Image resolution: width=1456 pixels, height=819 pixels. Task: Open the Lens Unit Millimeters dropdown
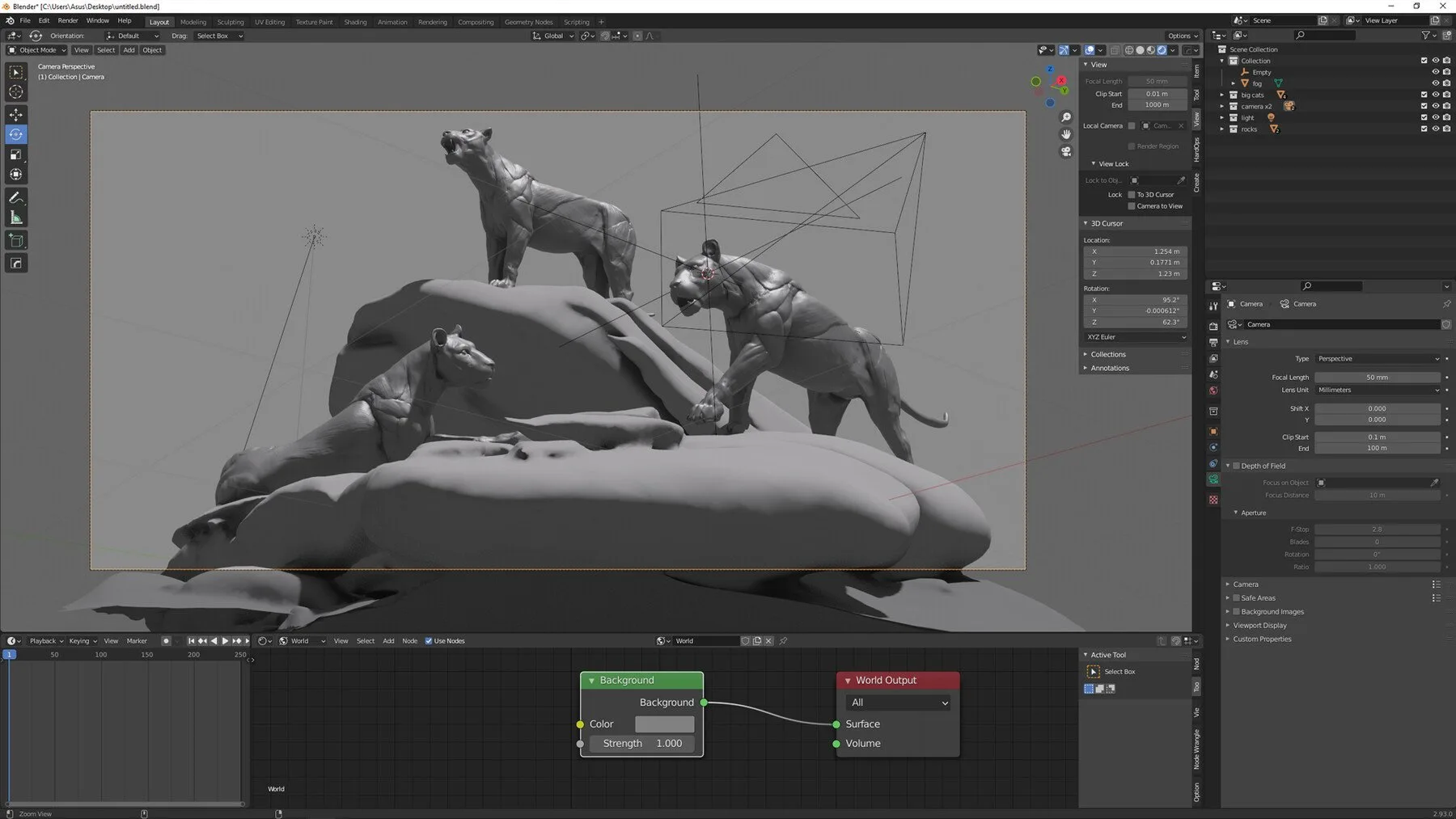tap(1378, 391)
